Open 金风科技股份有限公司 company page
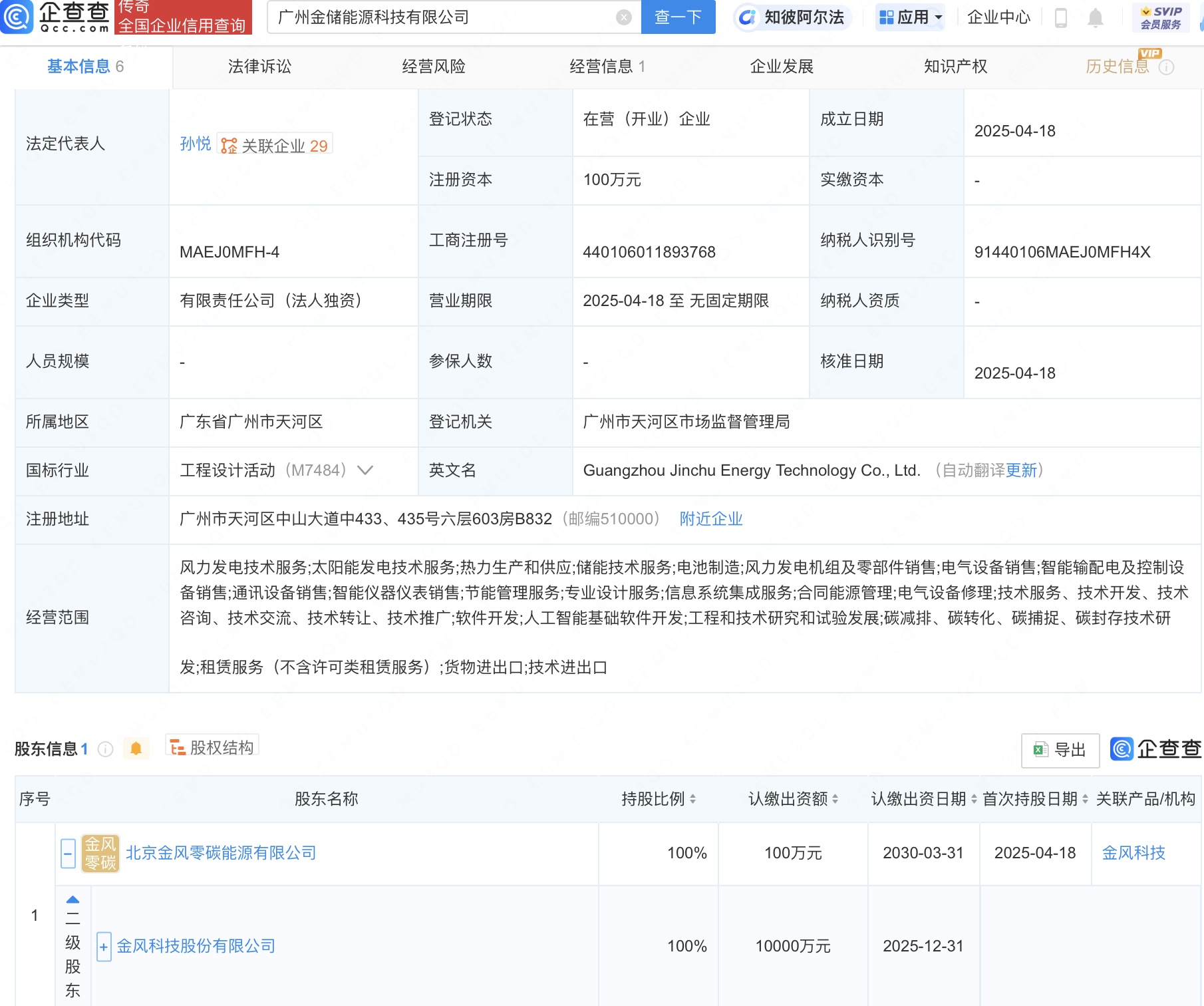Viewport: 1204px width, 1006px height. pyautogui.click(x=196, y=946)
